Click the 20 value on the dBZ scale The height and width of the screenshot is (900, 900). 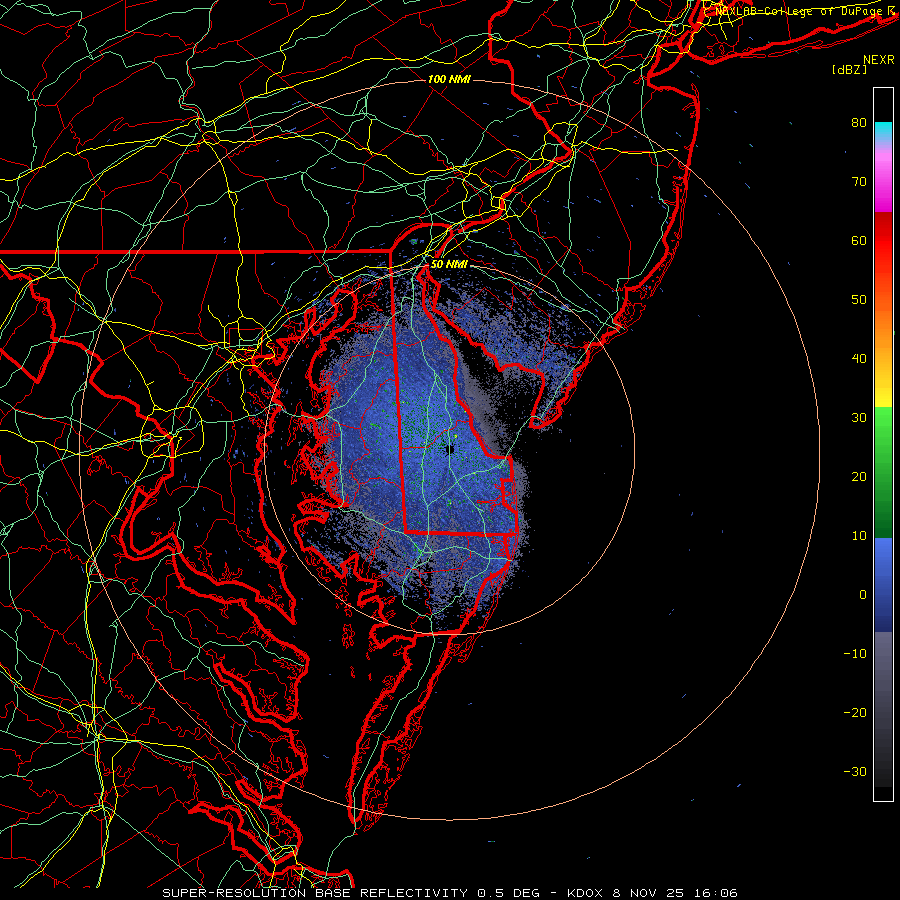coord(859,477)
